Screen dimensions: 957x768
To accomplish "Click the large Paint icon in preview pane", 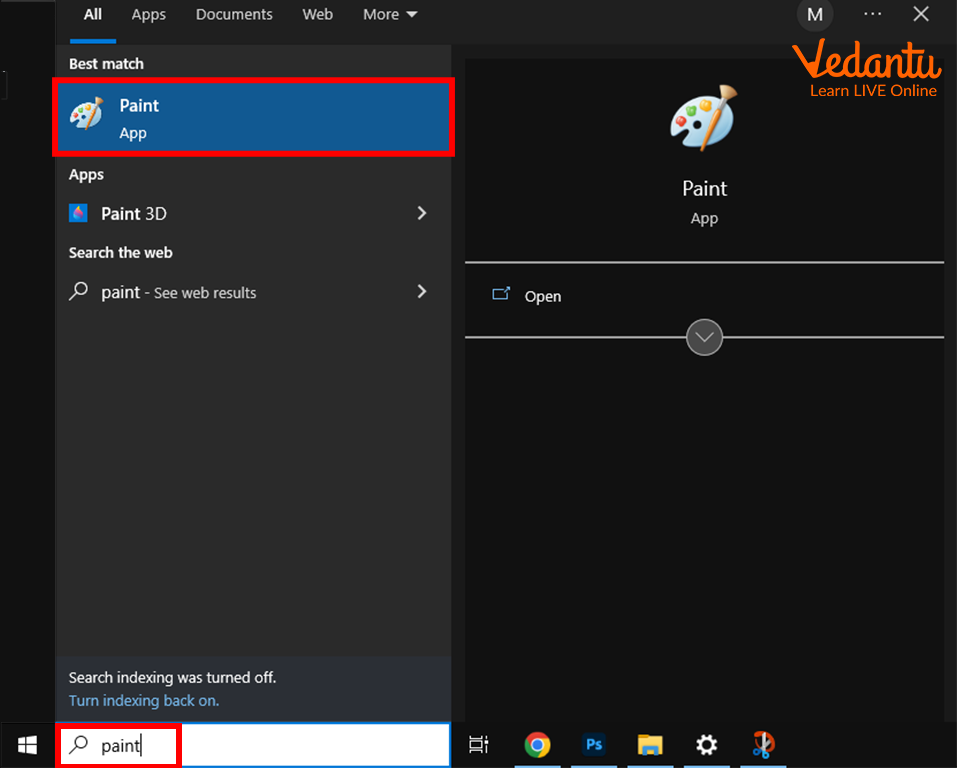I will pyautogui.click(x=703, y=117).
